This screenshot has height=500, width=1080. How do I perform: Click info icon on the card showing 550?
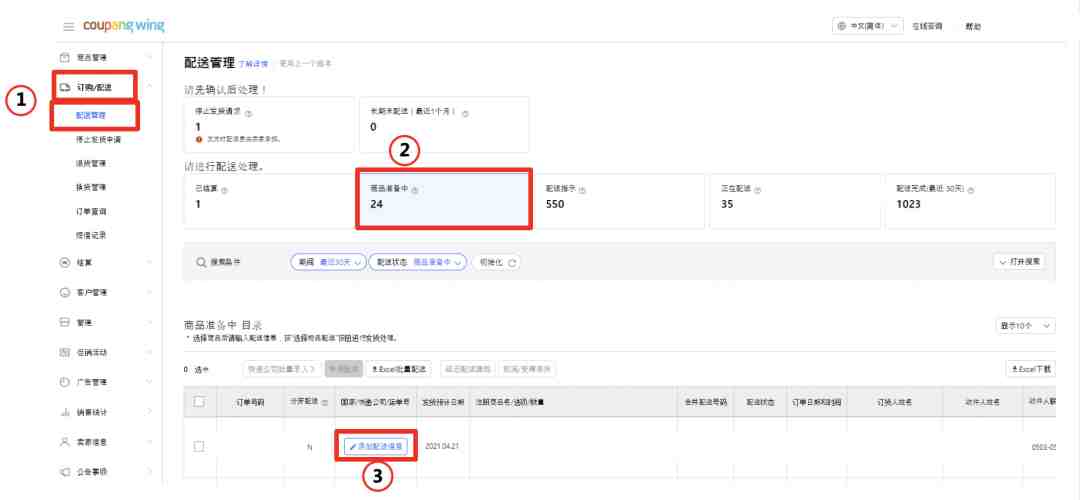[x=582, y=189]
